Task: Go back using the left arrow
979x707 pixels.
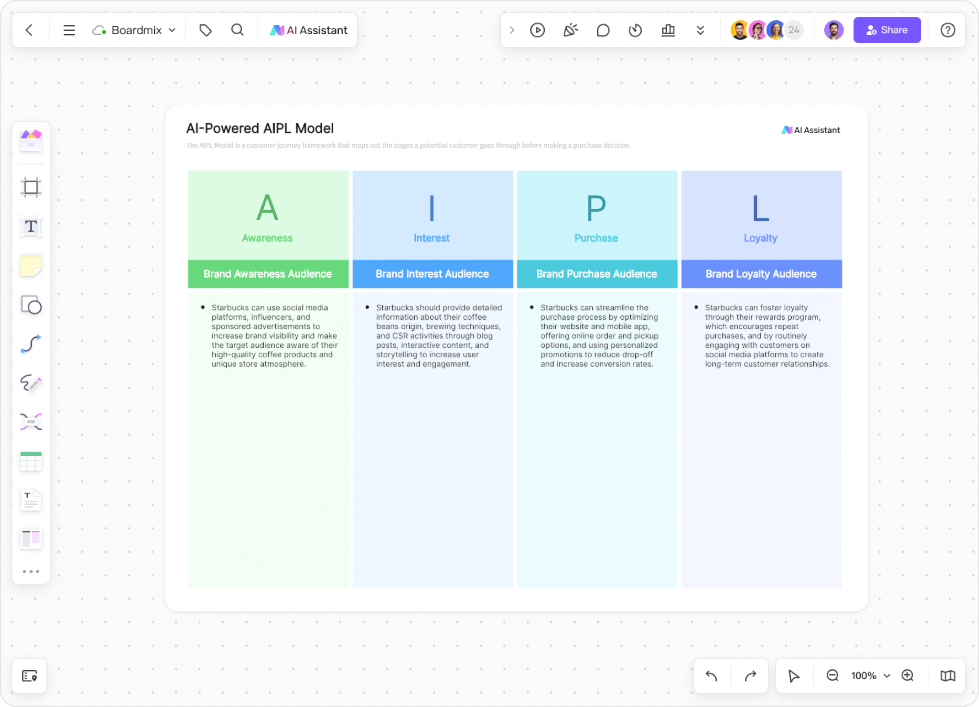Action: click(29, 30)
